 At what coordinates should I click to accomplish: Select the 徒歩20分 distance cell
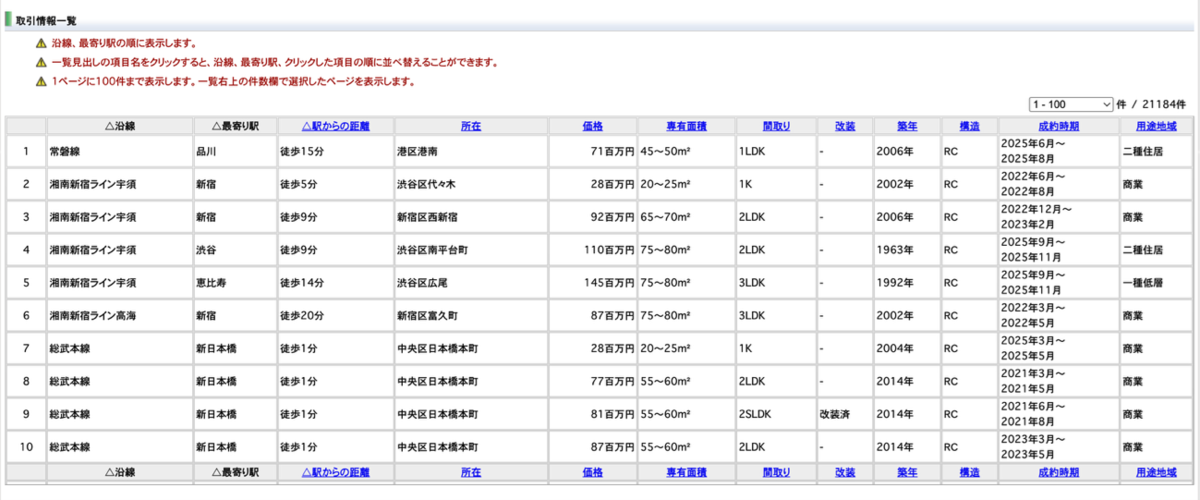pyautogui.click(x=335, y=316)
